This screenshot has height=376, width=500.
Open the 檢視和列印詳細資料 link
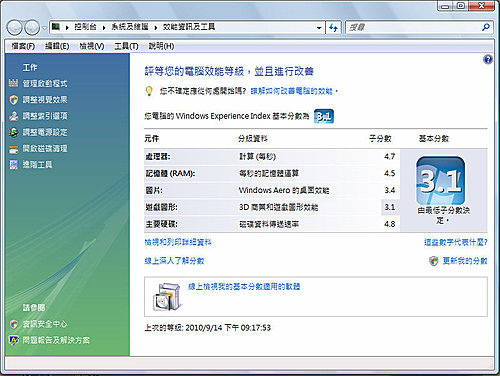[x=178, y=242]
